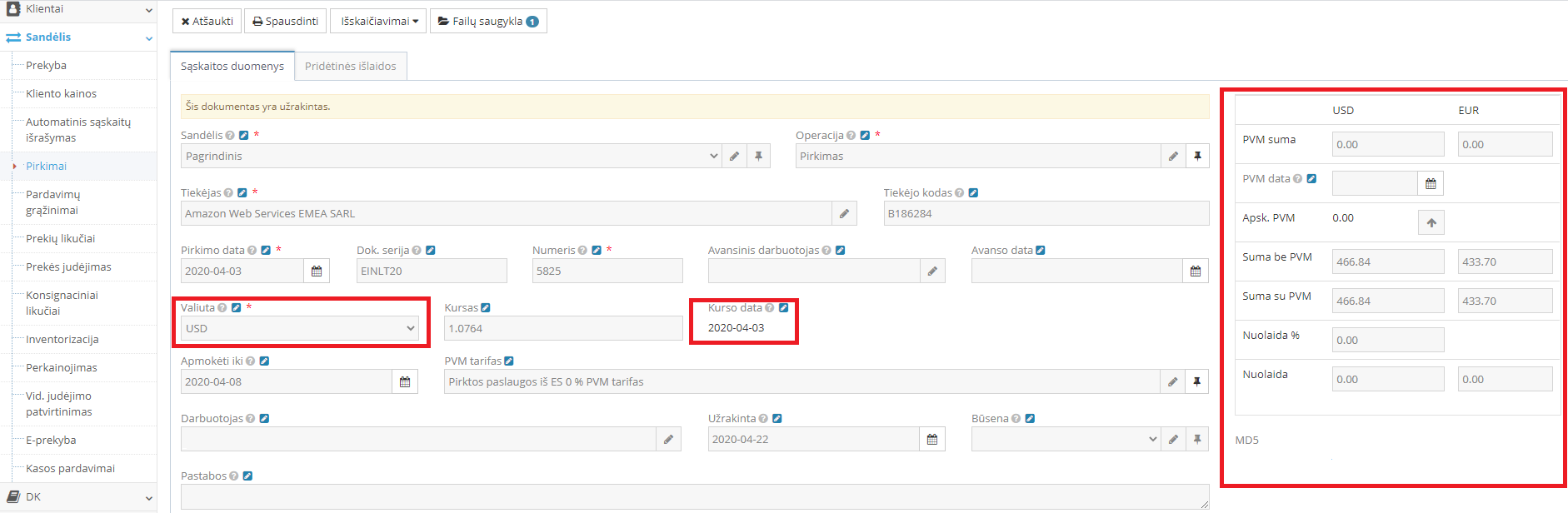This screenshot has width=1568, height=513.
Task: Open the calendar for Pirkimo data
Action: (317, 271)
